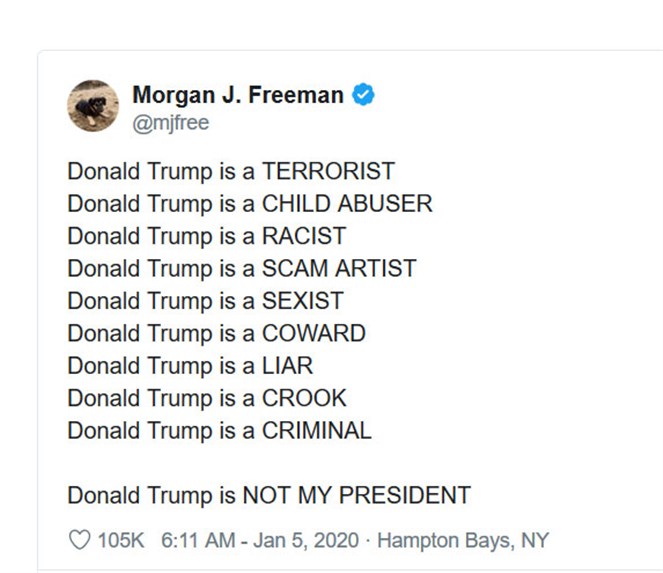Screen dimensions: 663x573
Task: Click the Morgan J. Freeman display name
Action: coord(238,96)
